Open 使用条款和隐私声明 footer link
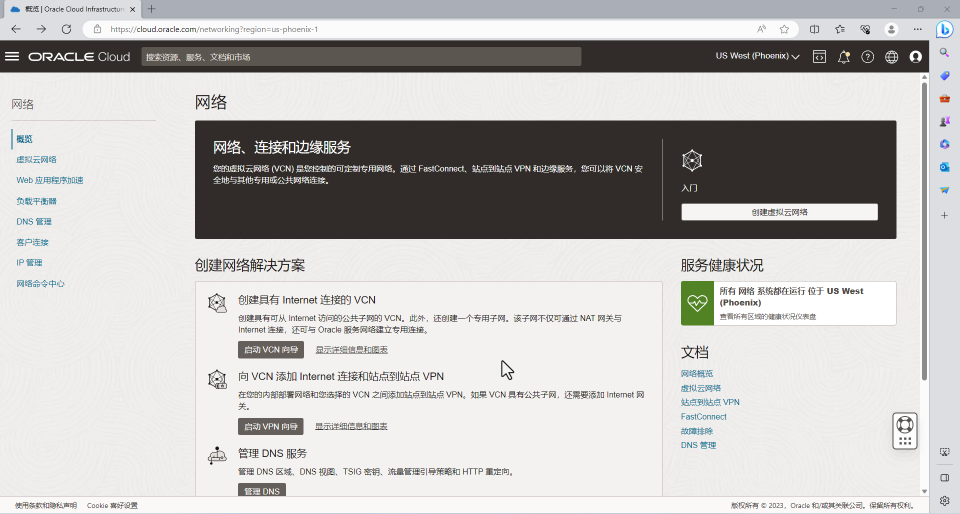The width and height of the screenshot is (960, 514). [46, 505]
